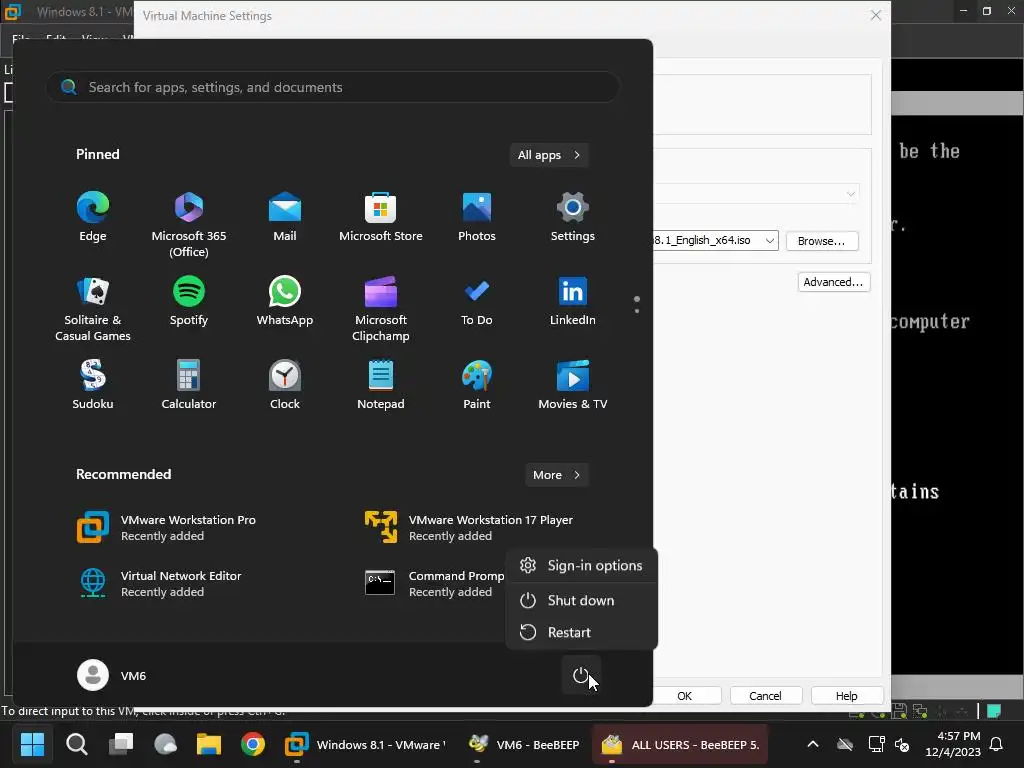Screen dimensions: 1024x768
Task: Launch Microsoft 365 (Office) app
Action: (x=189, y=225)
